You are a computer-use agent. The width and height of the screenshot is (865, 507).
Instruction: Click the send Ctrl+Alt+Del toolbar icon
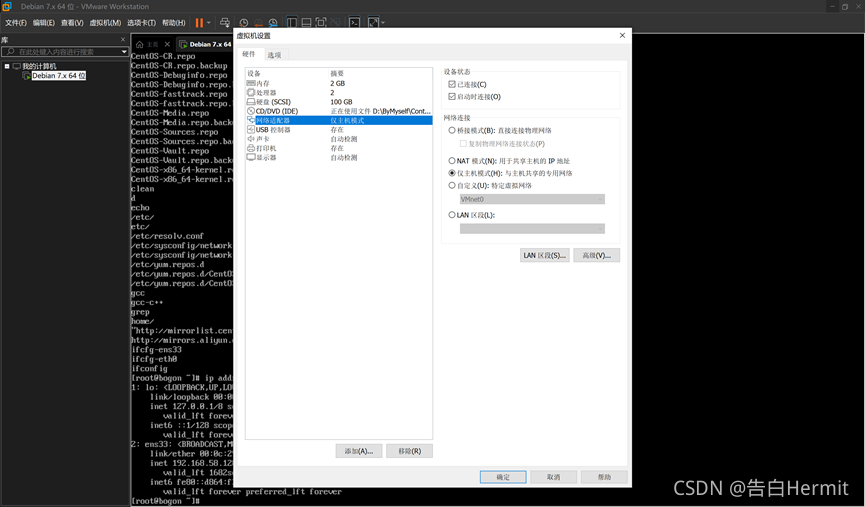225,23
